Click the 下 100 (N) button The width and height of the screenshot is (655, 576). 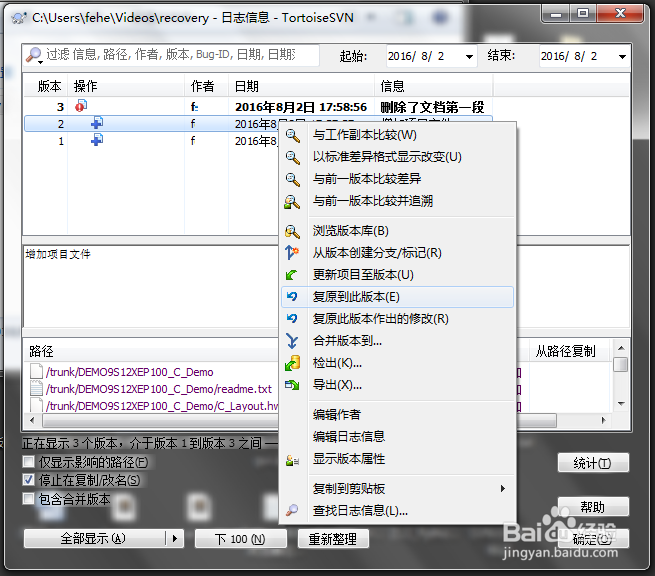[241, 539]
